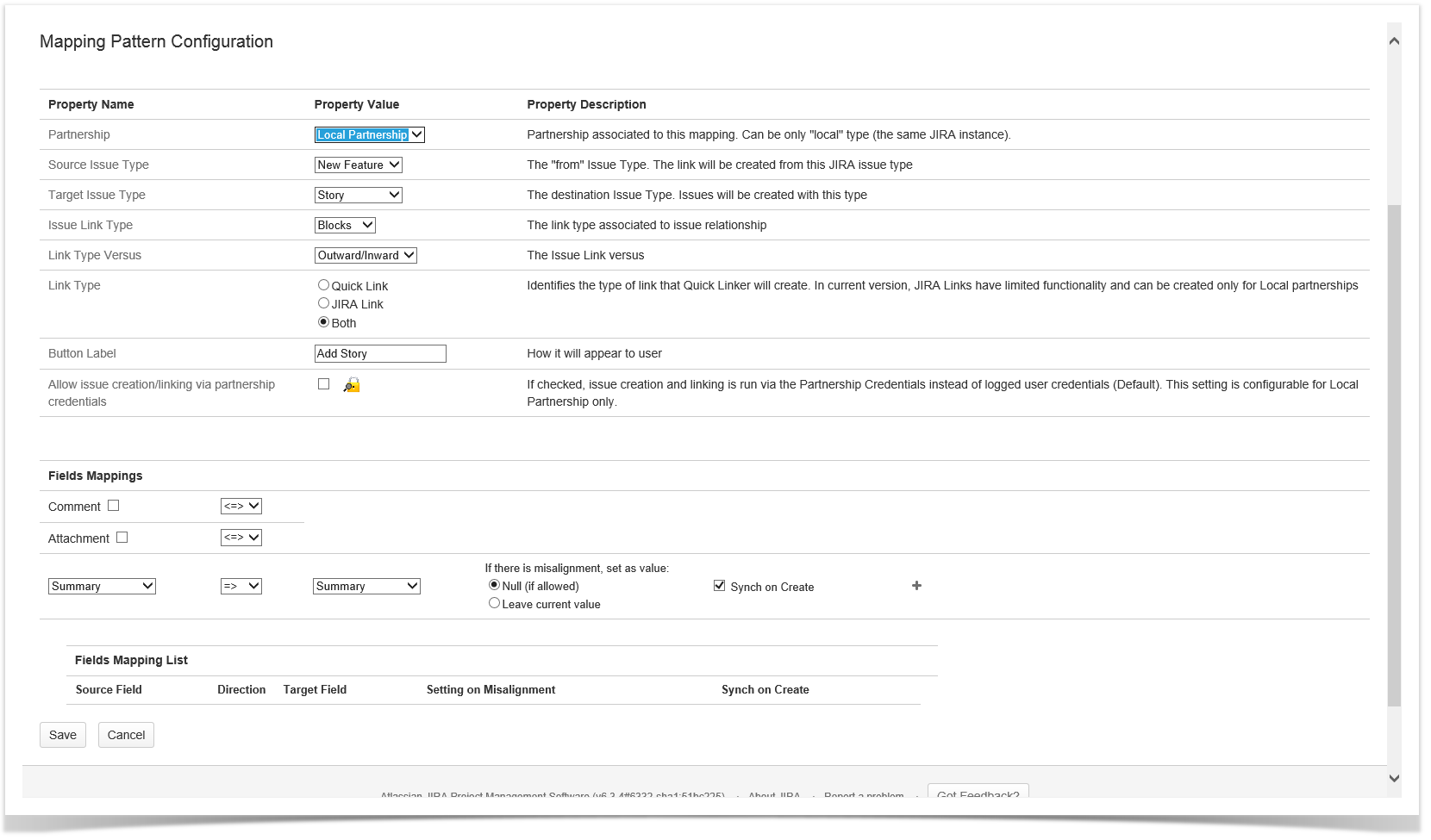Click the Button Label text field
The width and height of the screenshot is (1431, 840).
click(380, 354)
